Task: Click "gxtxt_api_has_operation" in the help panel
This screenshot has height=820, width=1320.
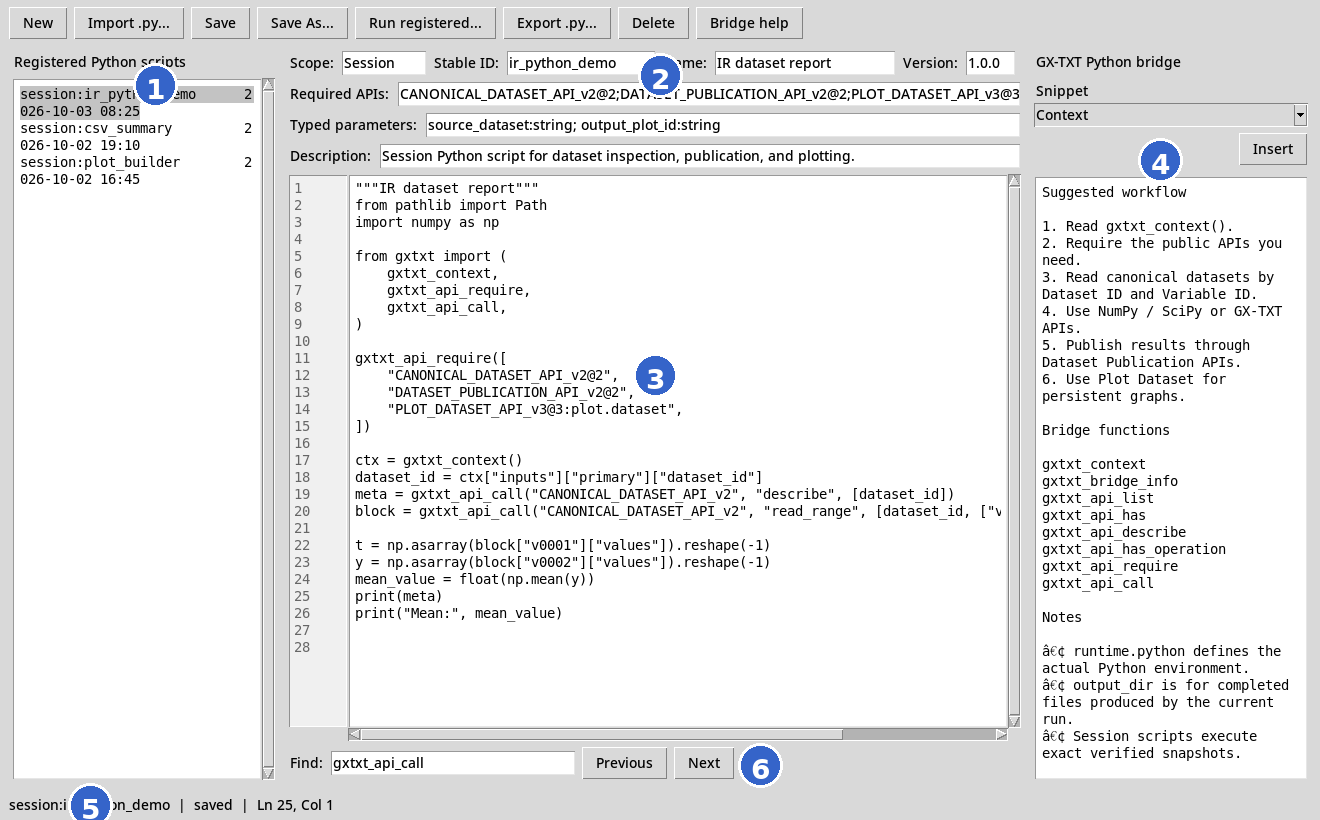Action: (1134, 549)
